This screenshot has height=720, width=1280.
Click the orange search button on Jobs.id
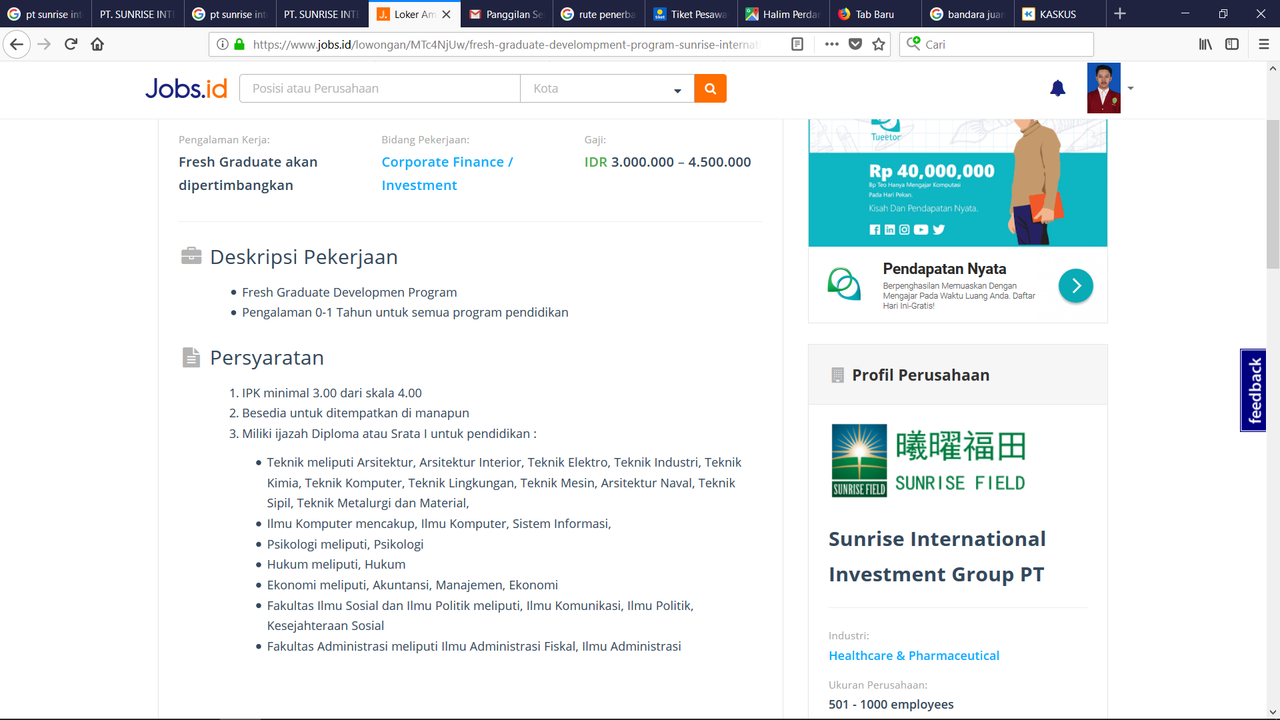tap(710, 88)
